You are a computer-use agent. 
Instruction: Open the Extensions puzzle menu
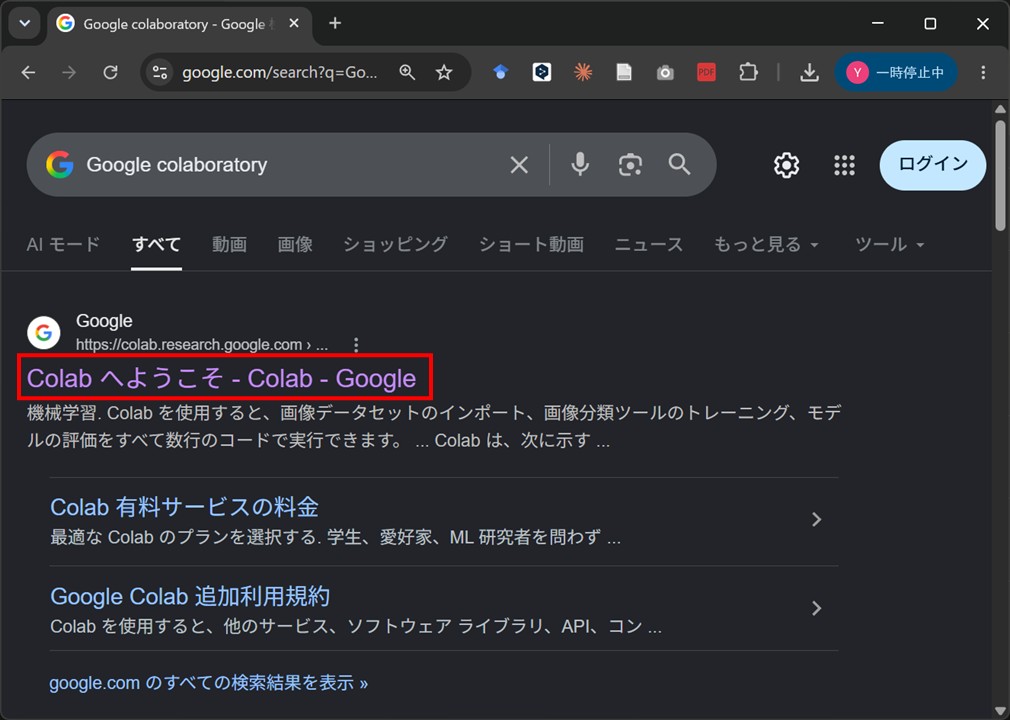pos(748,72)
